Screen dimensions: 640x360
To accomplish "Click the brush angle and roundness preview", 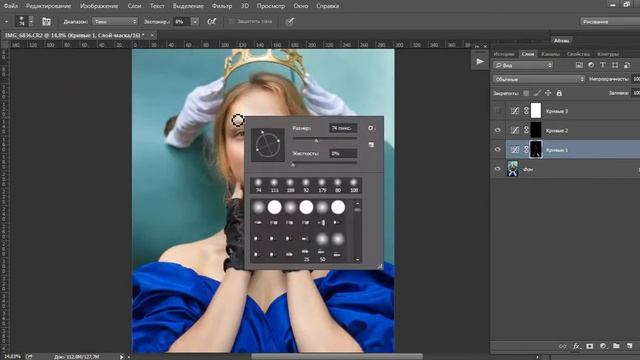I will [268, 145].
